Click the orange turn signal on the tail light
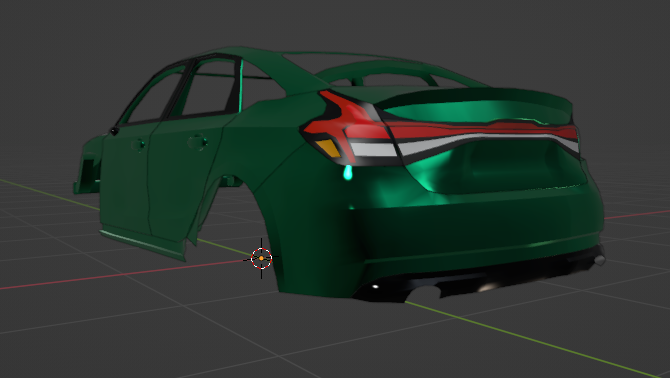The width and height of the screenshot is (670, 378). [x=328, y=148]
